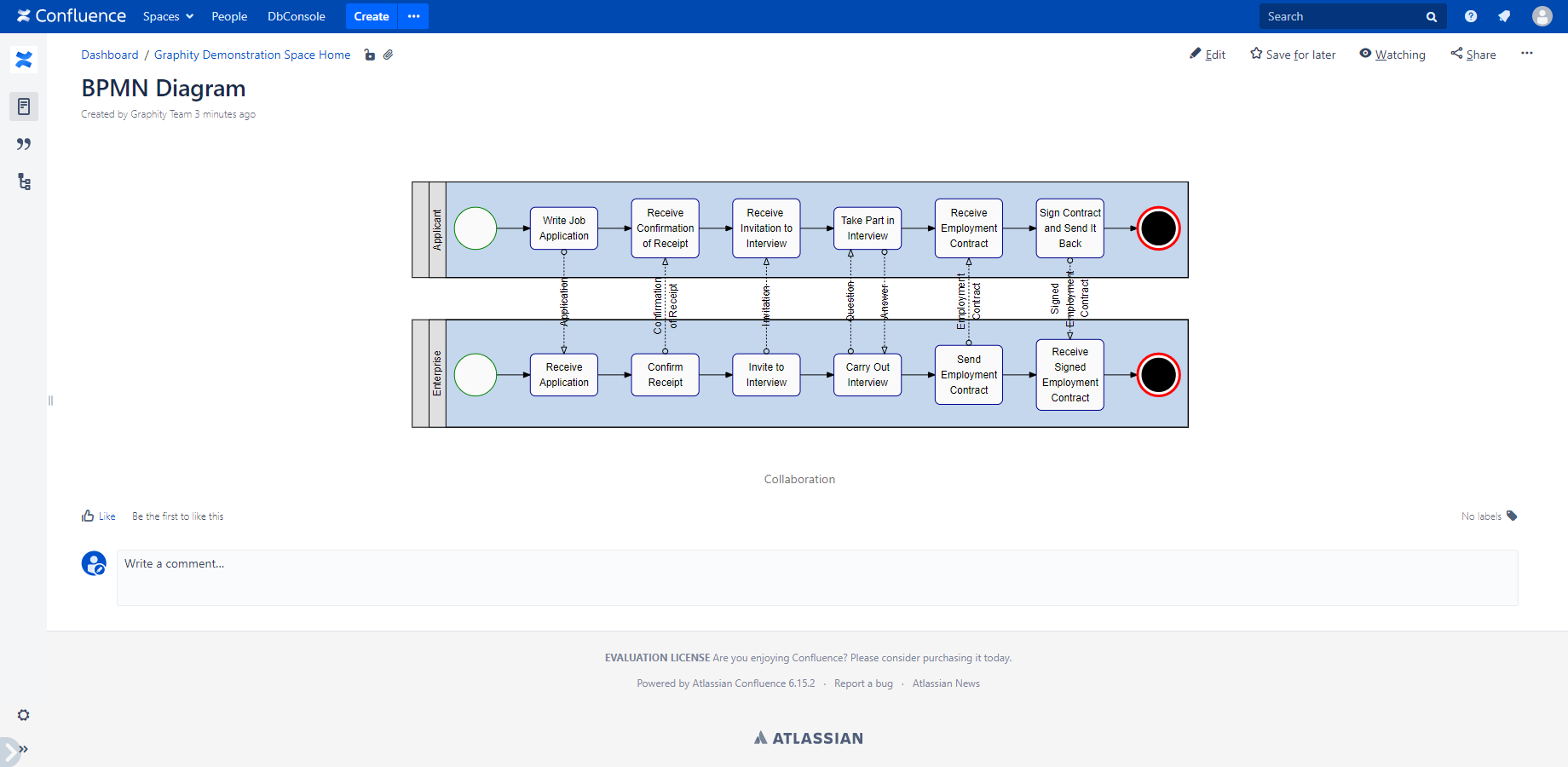Click the space hierarchy tree icon
Screen dimensions: 1568x767
click(24, 182)
